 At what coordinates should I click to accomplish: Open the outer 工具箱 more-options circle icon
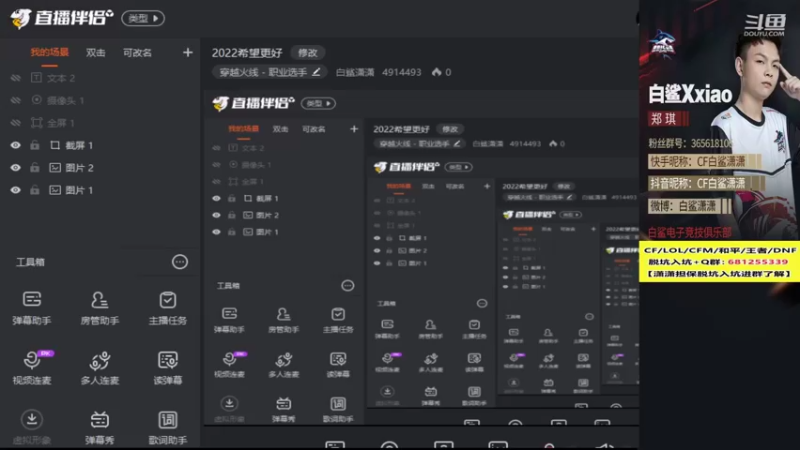180,262
